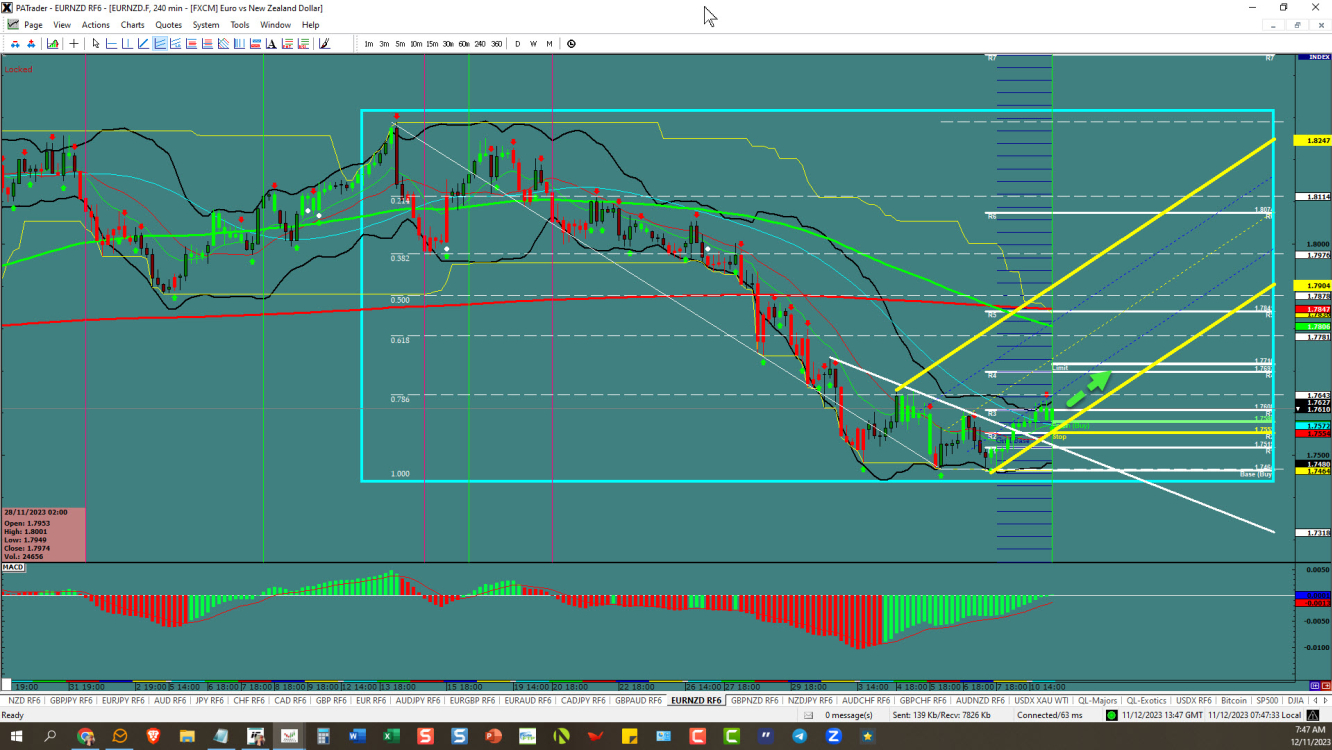Switch chart to 30m timeframe

coord(447,44)
